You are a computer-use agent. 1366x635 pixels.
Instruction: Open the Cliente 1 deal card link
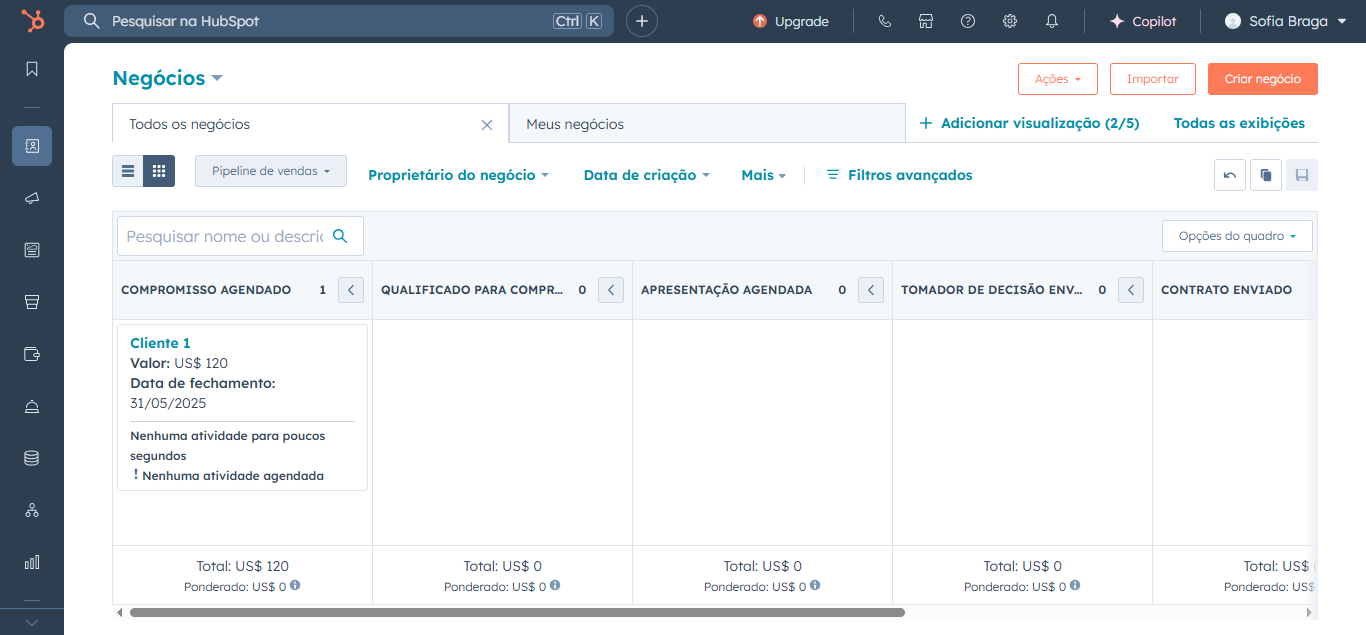point(160,342)
